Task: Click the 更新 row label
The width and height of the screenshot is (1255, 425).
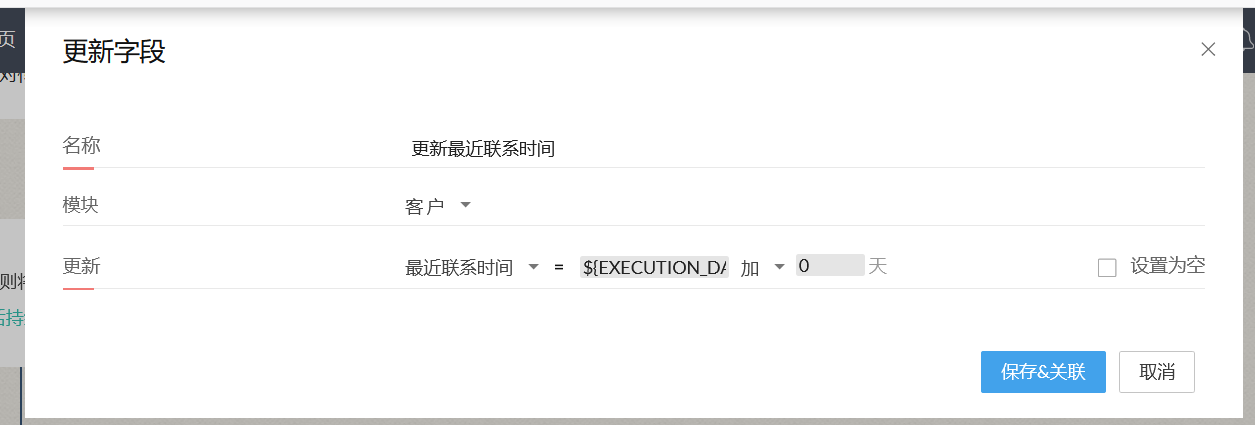Action: 81,266
